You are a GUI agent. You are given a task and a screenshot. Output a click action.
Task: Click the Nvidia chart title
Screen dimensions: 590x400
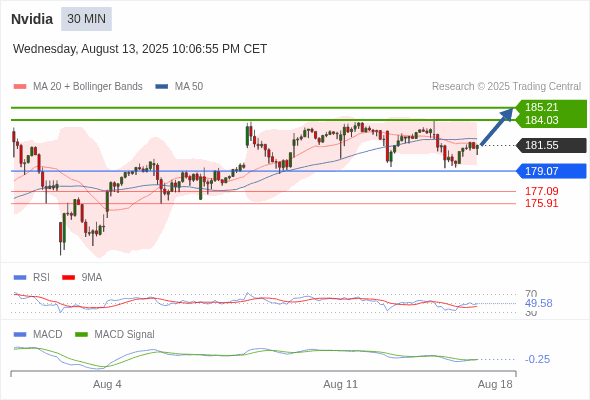(x=32, y=19)
